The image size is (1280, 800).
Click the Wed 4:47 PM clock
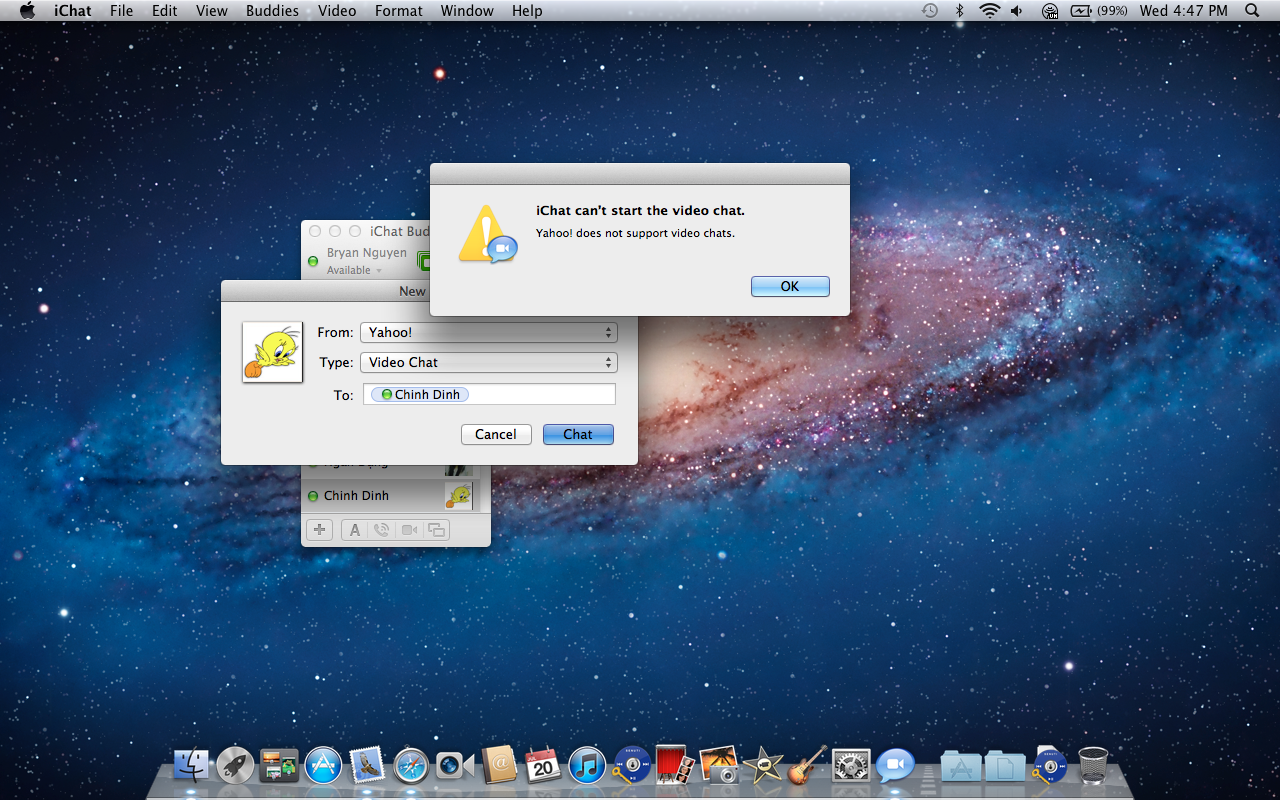click(1184, 11)
